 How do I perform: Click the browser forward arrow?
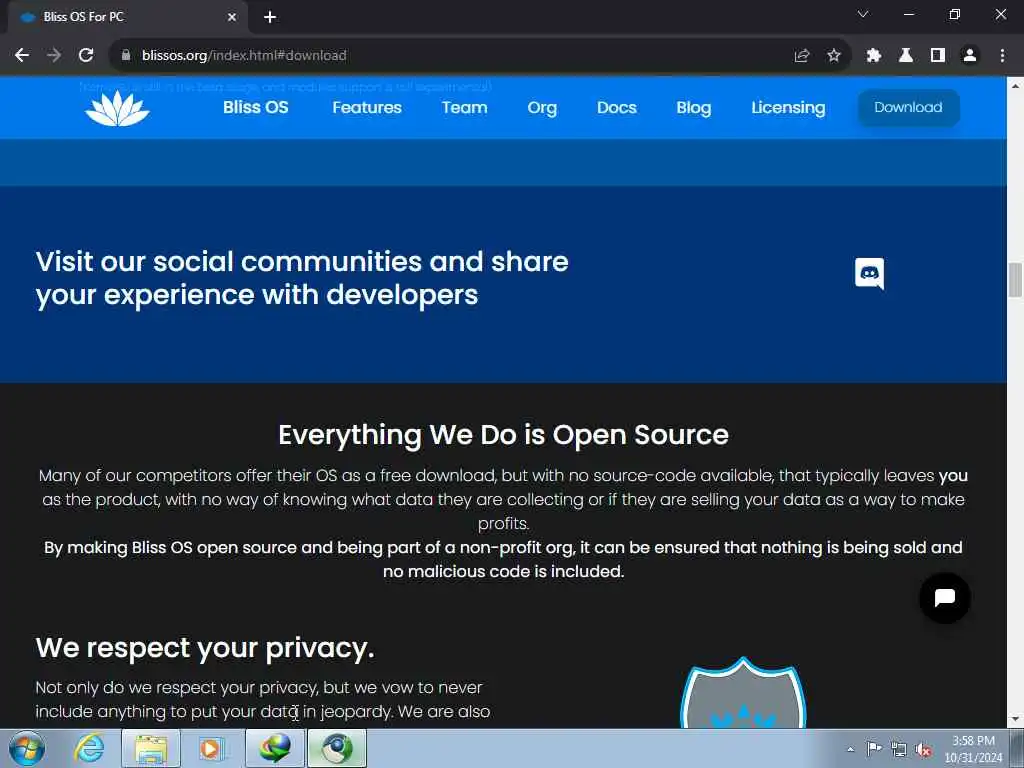coord(54,56)
